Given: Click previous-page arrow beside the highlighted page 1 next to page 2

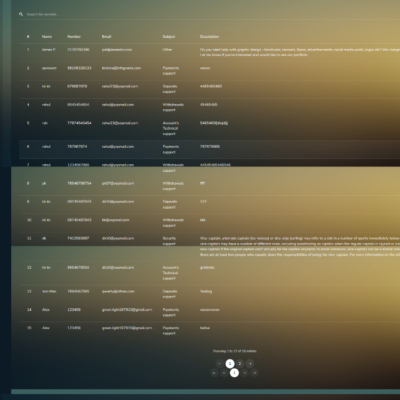Looking at the screenshot, I should (x=220, y=364).
